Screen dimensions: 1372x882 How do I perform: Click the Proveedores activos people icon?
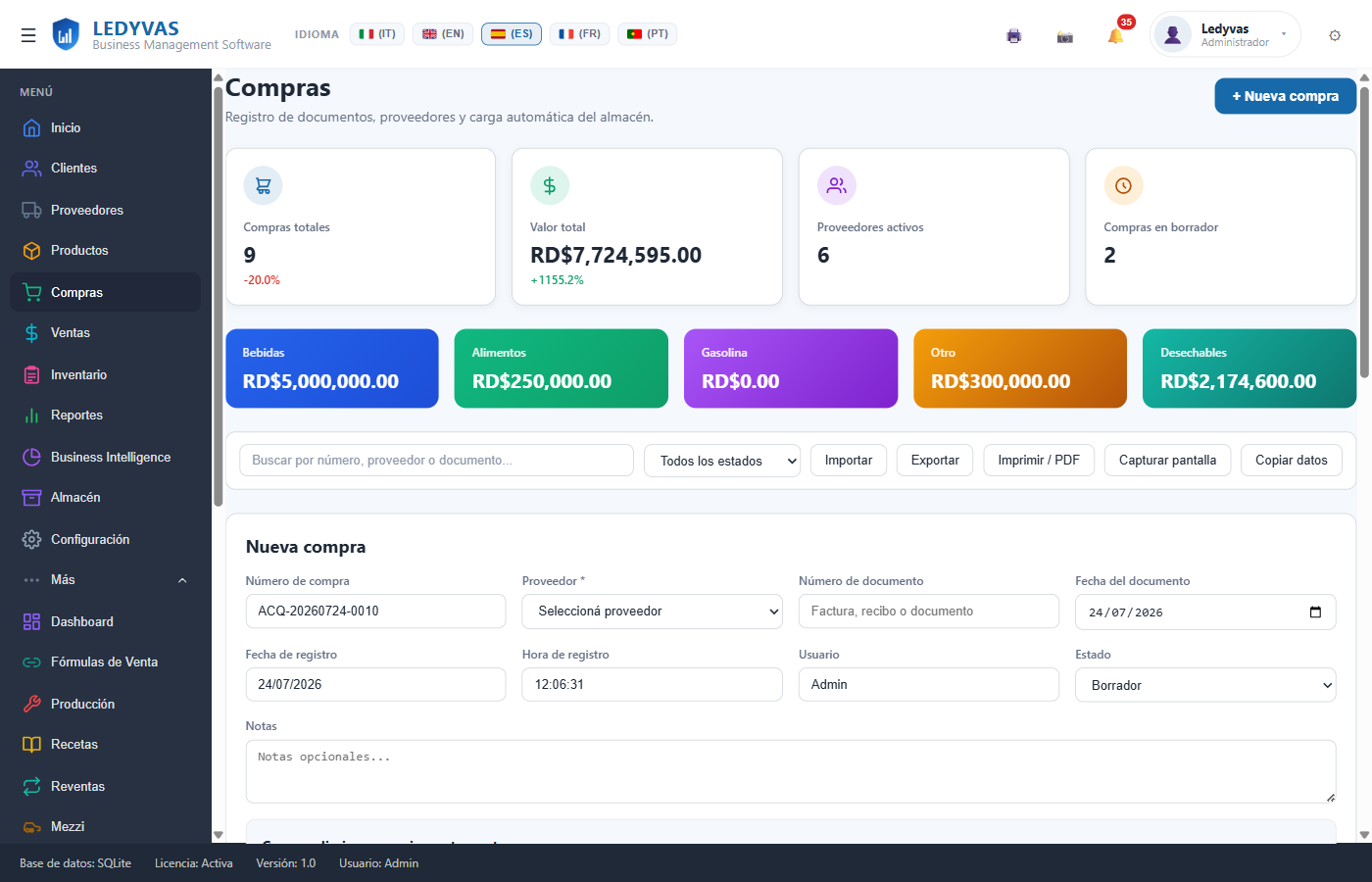(837, 185)
